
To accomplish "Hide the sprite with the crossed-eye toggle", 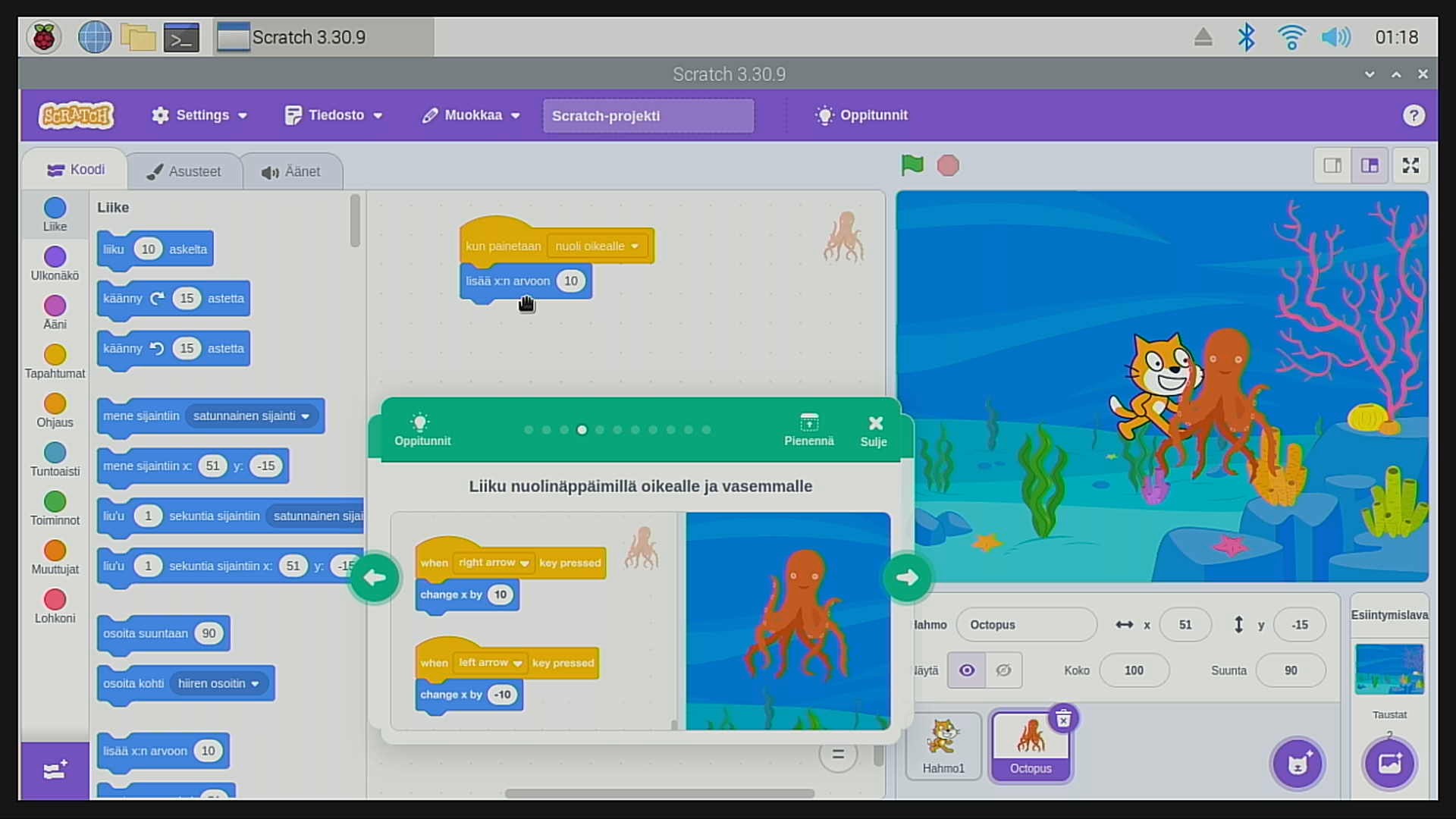I will pyautogui.click(x=1003, y=670).
